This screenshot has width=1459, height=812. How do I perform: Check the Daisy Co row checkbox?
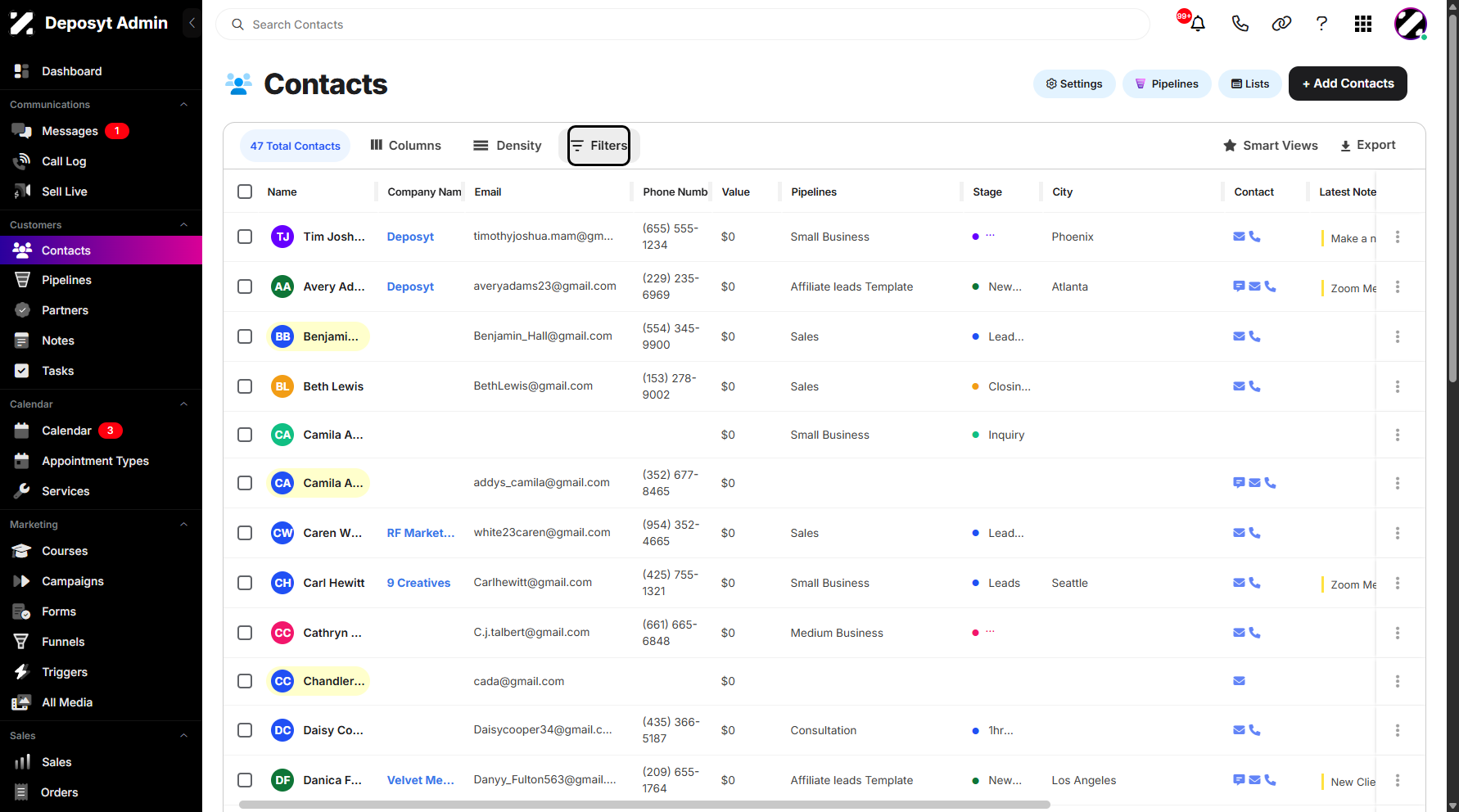coord(245,730)
